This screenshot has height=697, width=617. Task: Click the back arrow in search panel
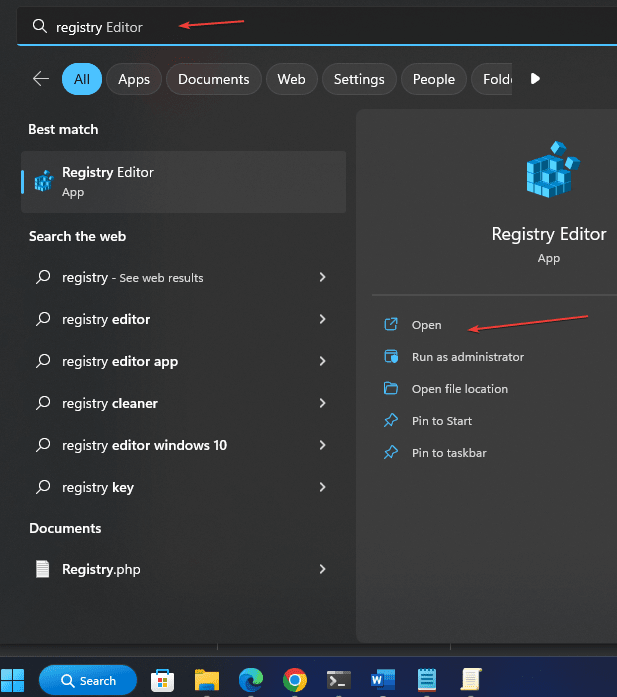pyautogui.click(x=41, y=79)
